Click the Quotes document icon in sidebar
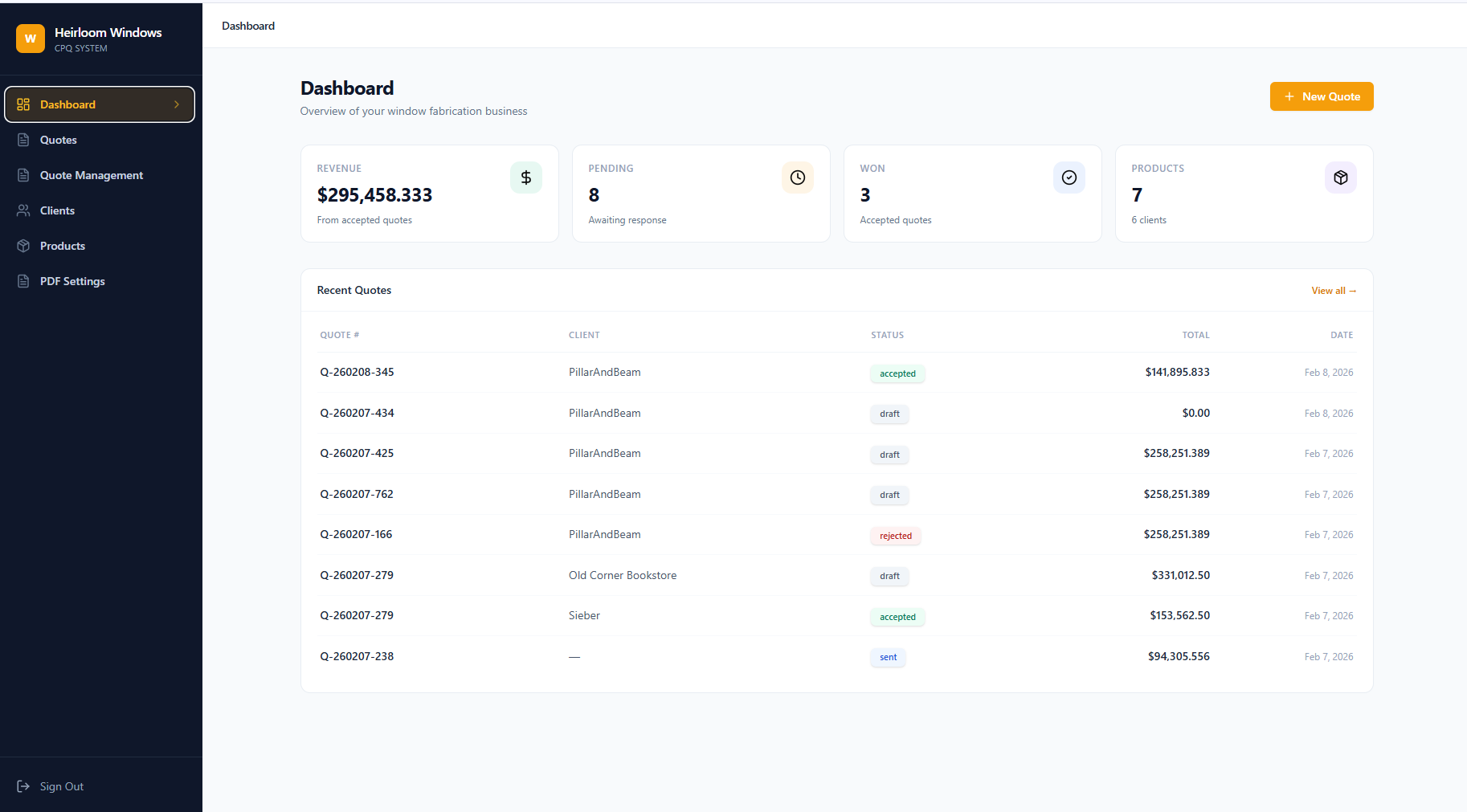1467x812 pixels. 23,140
